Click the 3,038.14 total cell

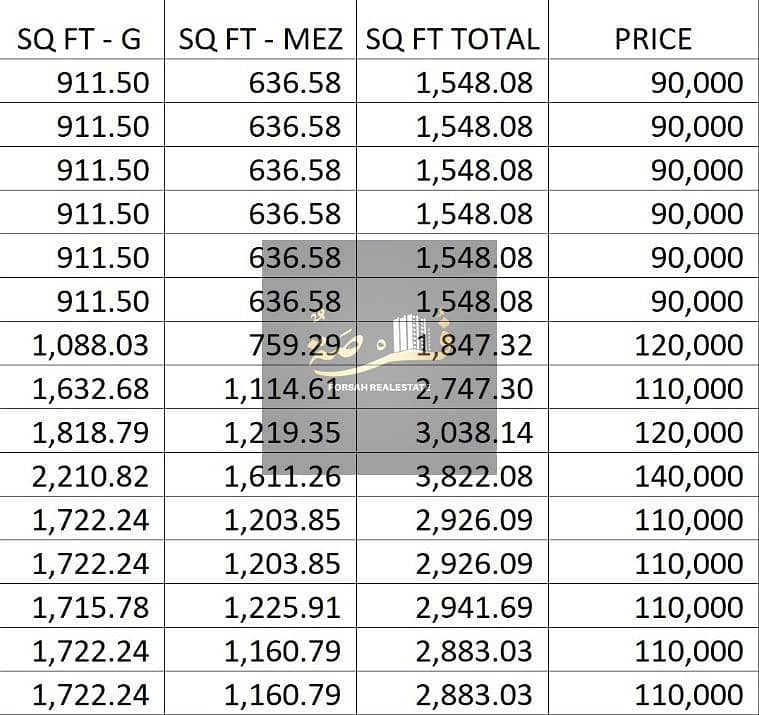[x=452, y=431]
